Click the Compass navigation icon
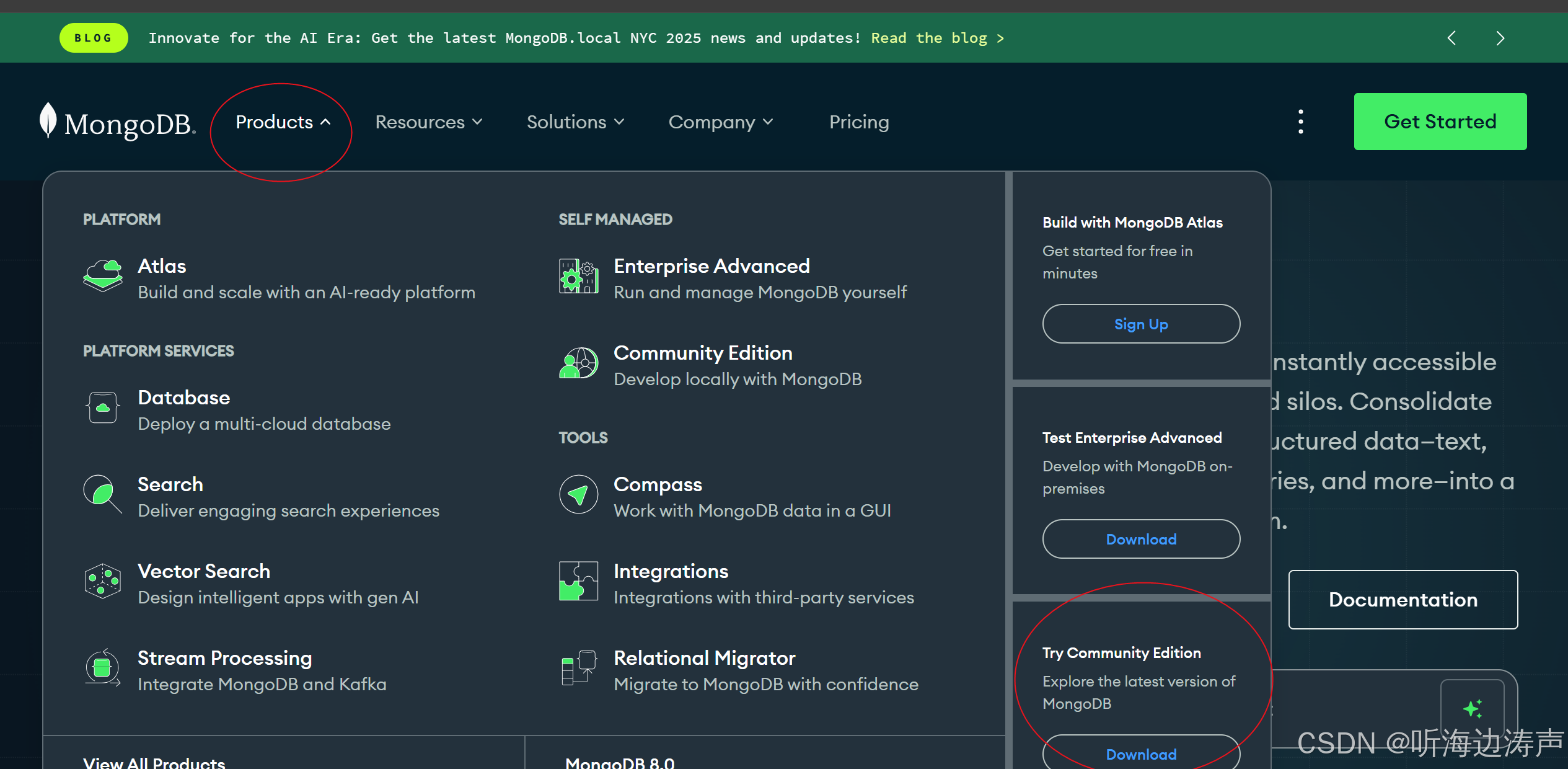 [x=578, y=494]
